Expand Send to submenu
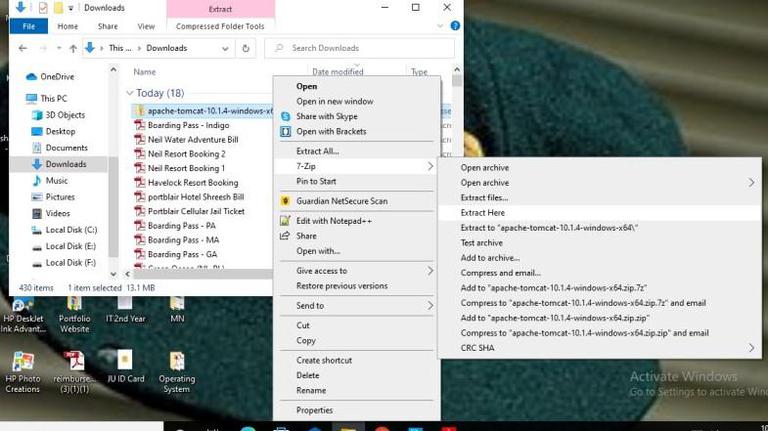768x431 pixels. (x=430, y=306)
